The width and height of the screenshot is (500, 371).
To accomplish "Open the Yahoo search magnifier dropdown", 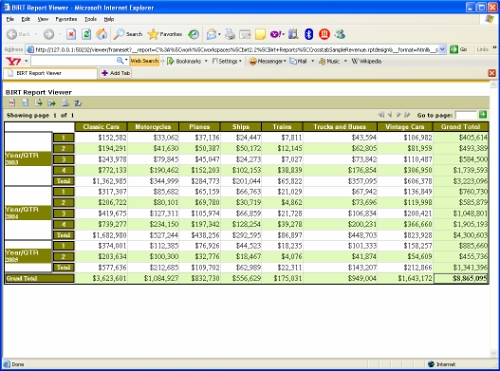I will (126, 60).
